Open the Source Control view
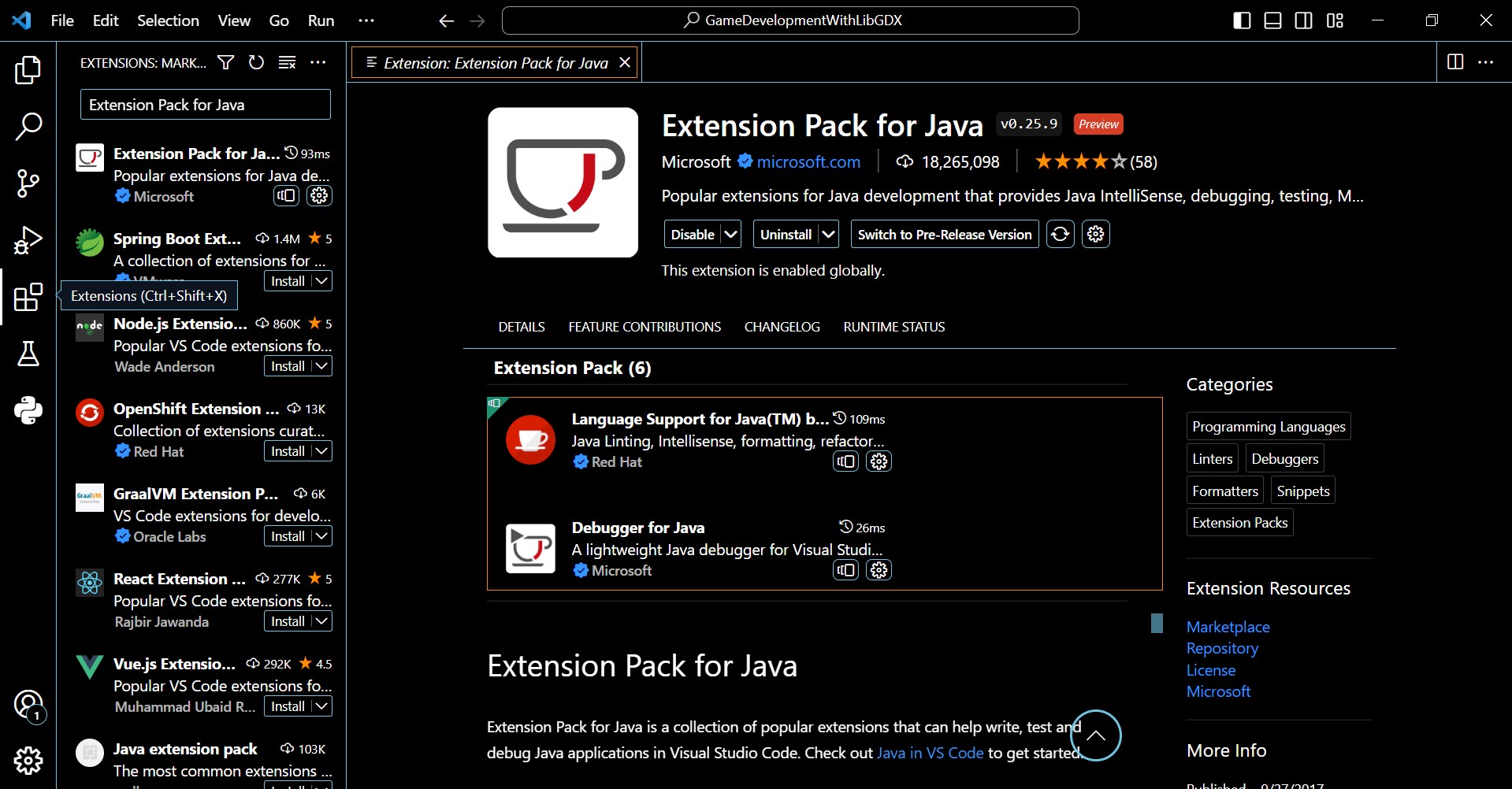 pyautogui.click(x=28, y=183)
